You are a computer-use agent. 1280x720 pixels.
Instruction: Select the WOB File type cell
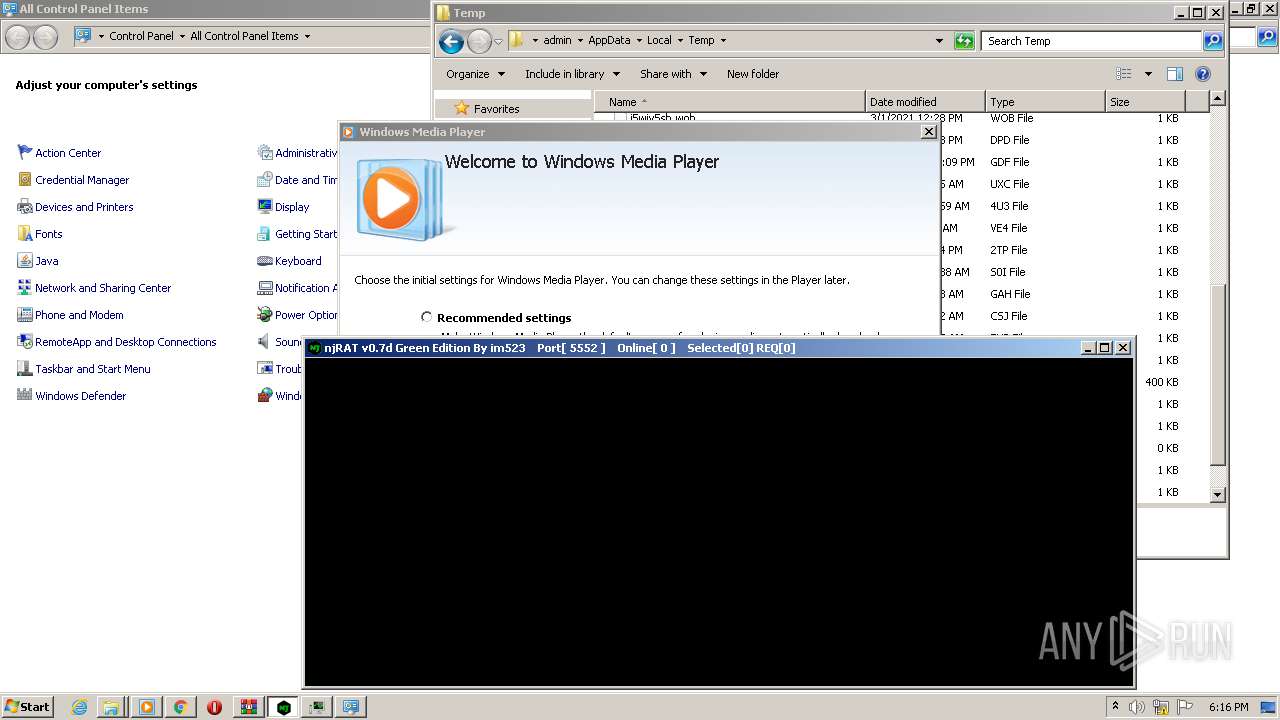pos(1011,118)
